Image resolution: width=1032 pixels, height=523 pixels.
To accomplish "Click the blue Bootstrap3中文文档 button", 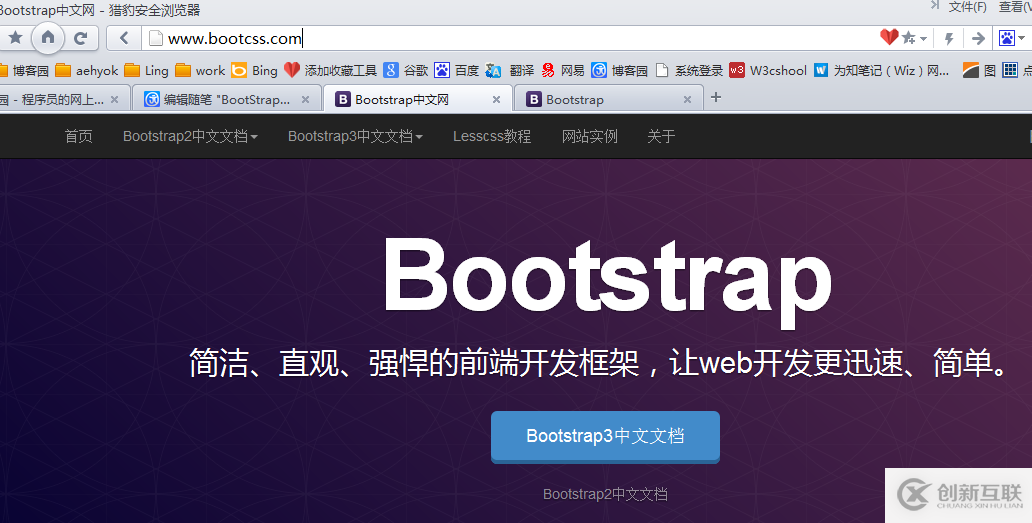I will (605, 437).
